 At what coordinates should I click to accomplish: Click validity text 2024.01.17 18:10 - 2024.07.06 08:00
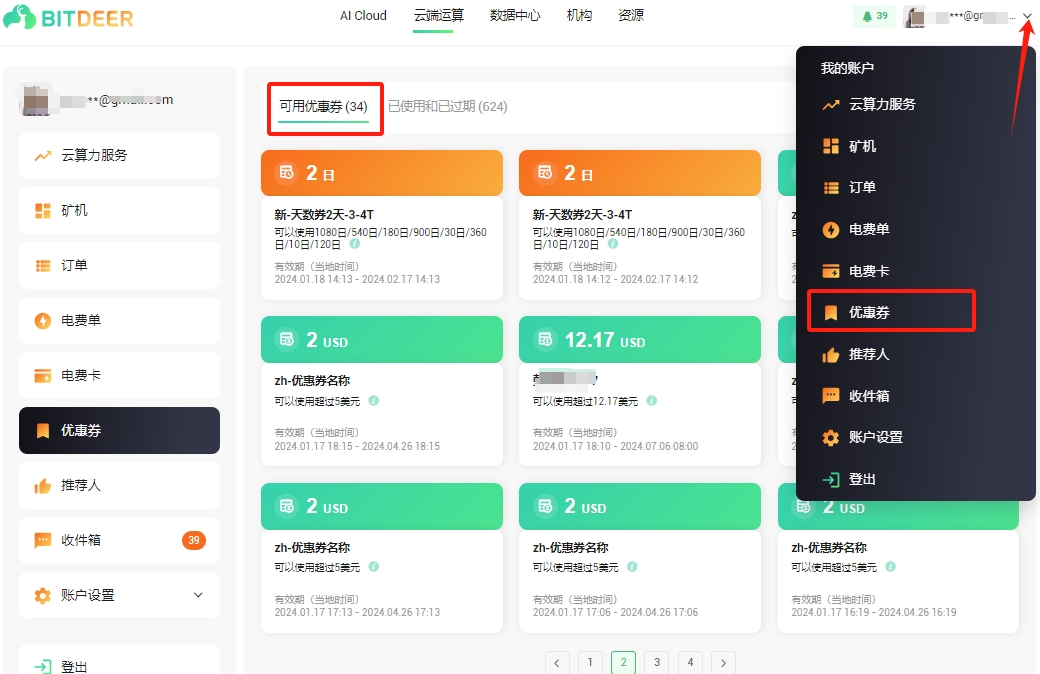pyautogui.click(x=616, y=446)
